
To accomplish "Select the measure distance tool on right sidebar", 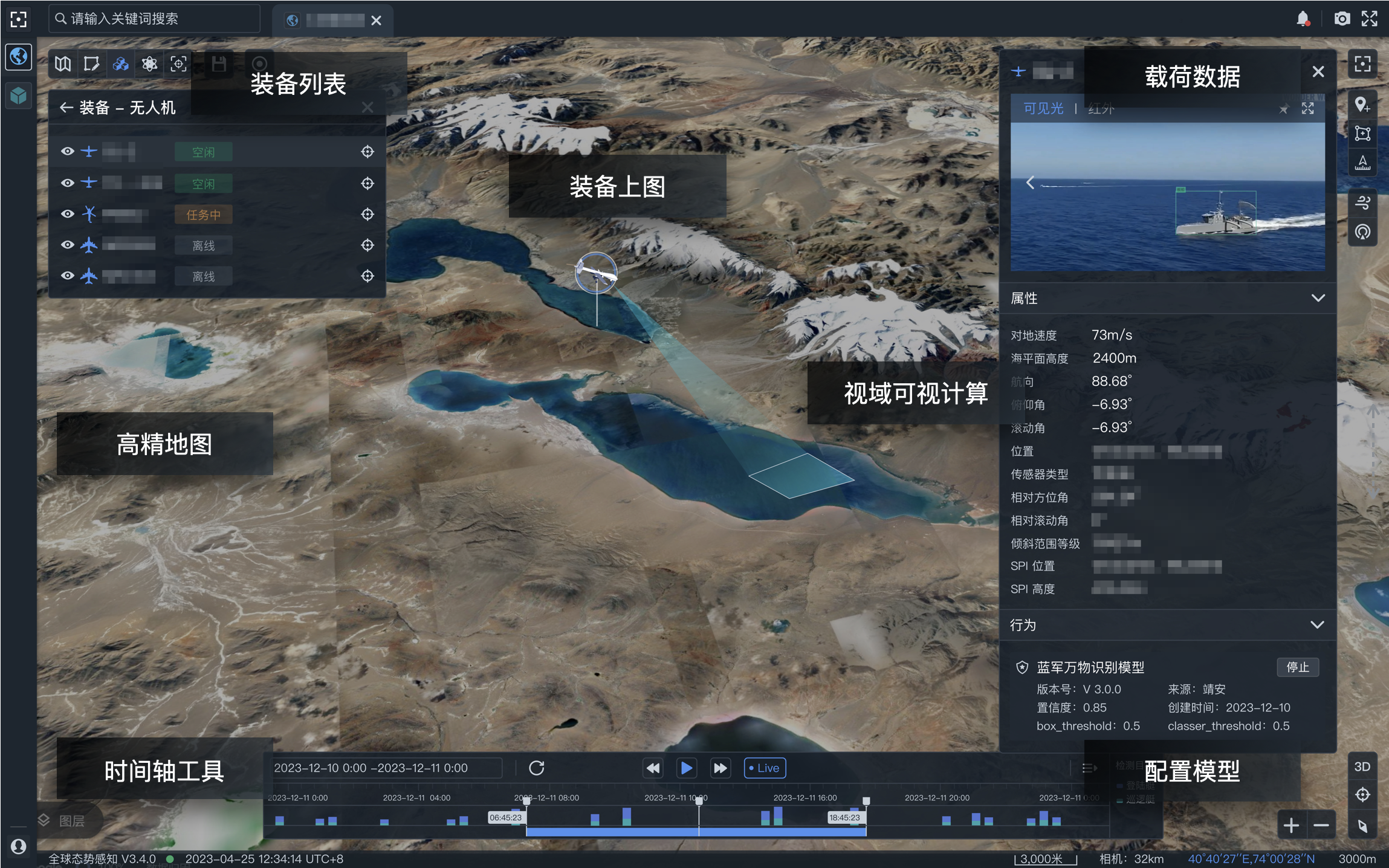I will [x=1362, y=161].
